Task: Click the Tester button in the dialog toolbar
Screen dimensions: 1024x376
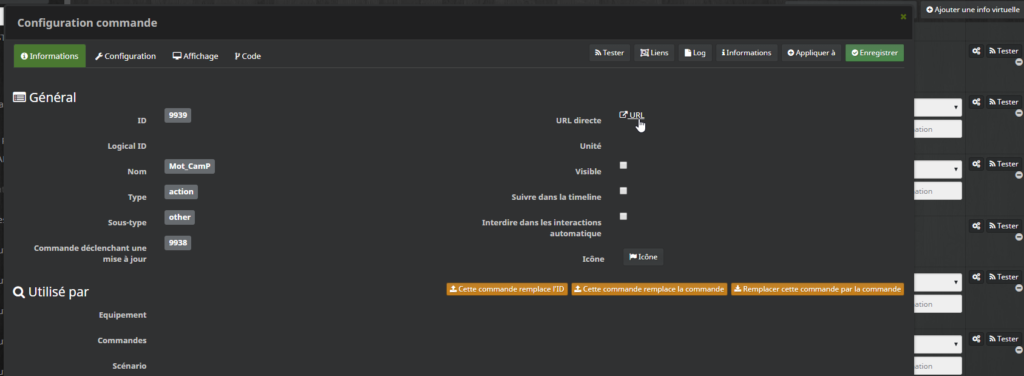Action: [x=609, y=53]
